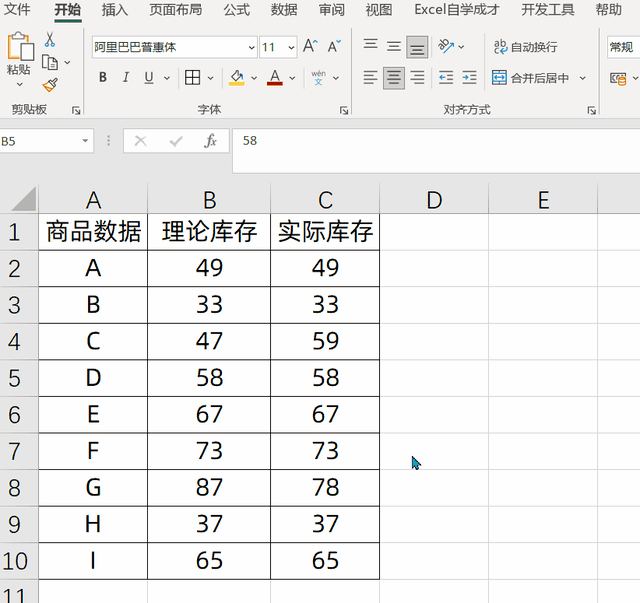Open the 开发工具 tab
Viewport: 640px width, 603px height.
(x=548, y=9)
